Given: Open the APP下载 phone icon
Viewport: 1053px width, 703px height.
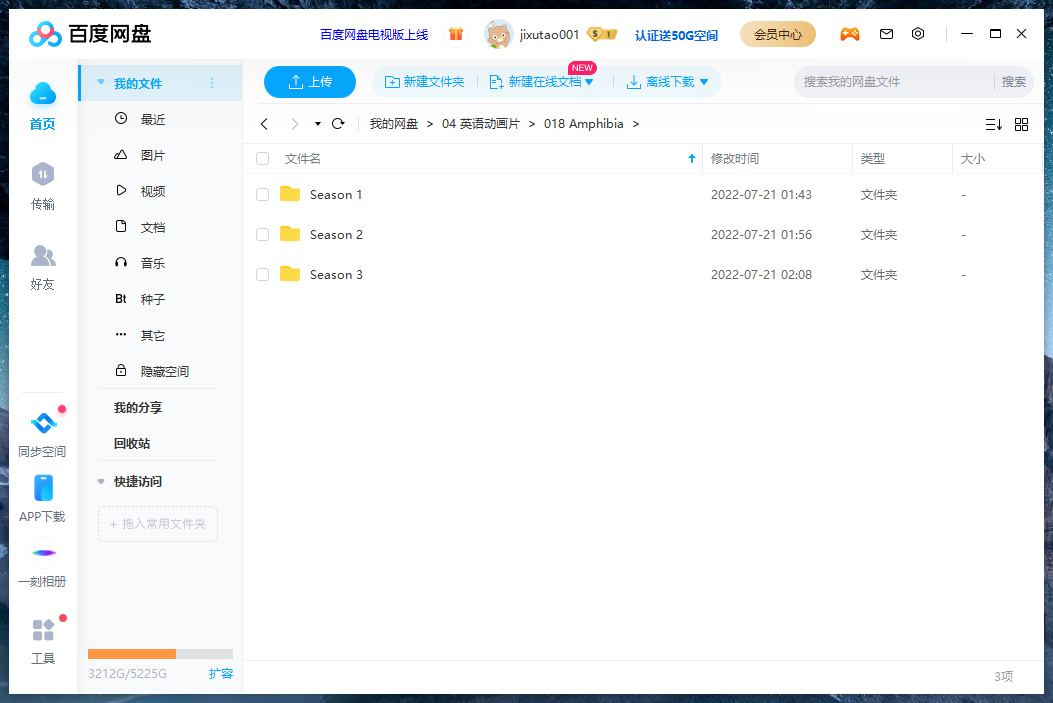Looking at the screenshot, I should coord(43,488).
